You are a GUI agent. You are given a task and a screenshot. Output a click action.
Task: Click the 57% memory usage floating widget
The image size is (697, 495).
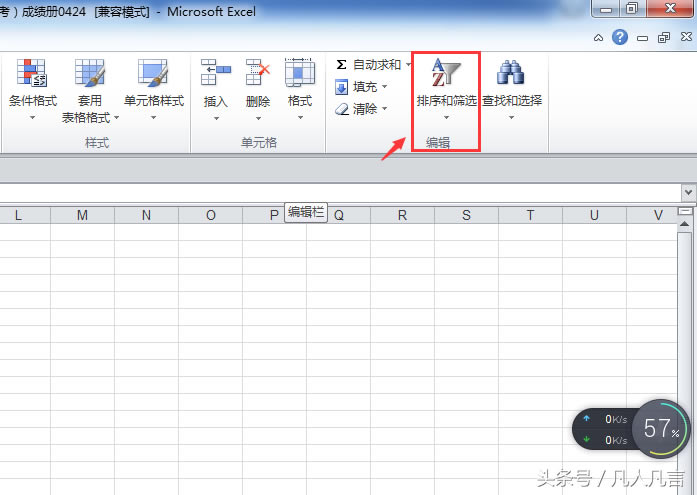661,430
